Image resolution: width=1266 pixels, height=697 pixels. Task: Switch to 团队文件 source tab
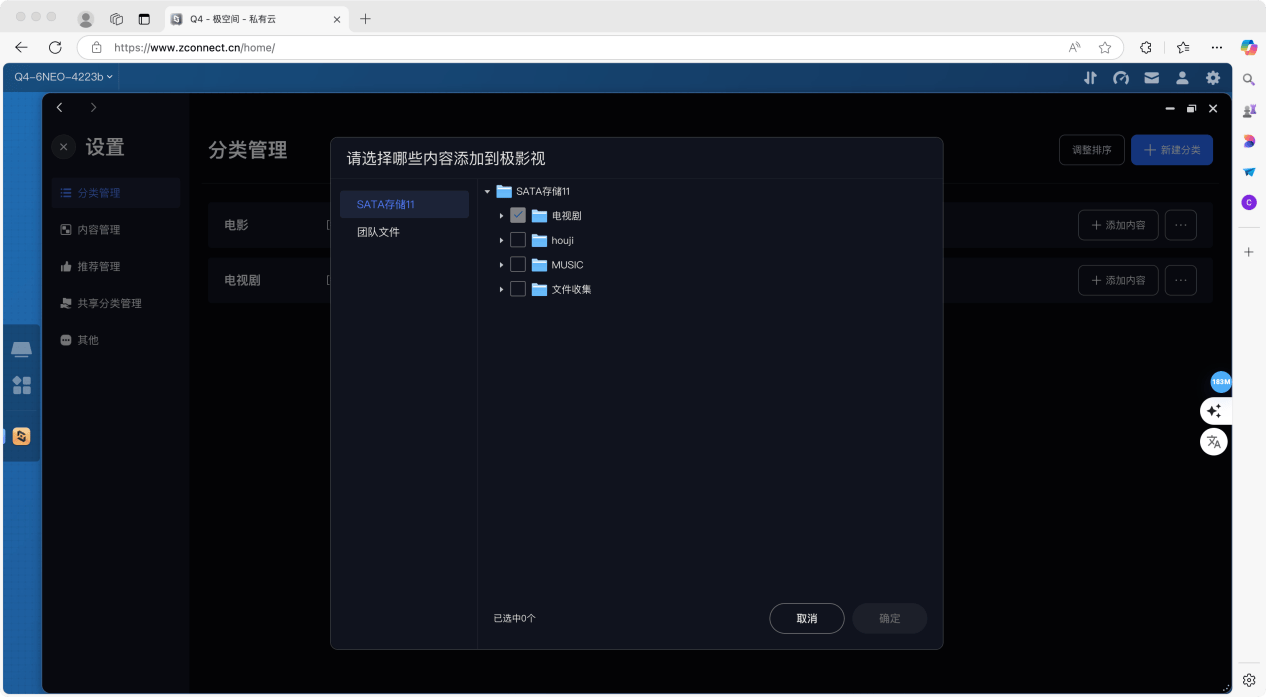378,232
